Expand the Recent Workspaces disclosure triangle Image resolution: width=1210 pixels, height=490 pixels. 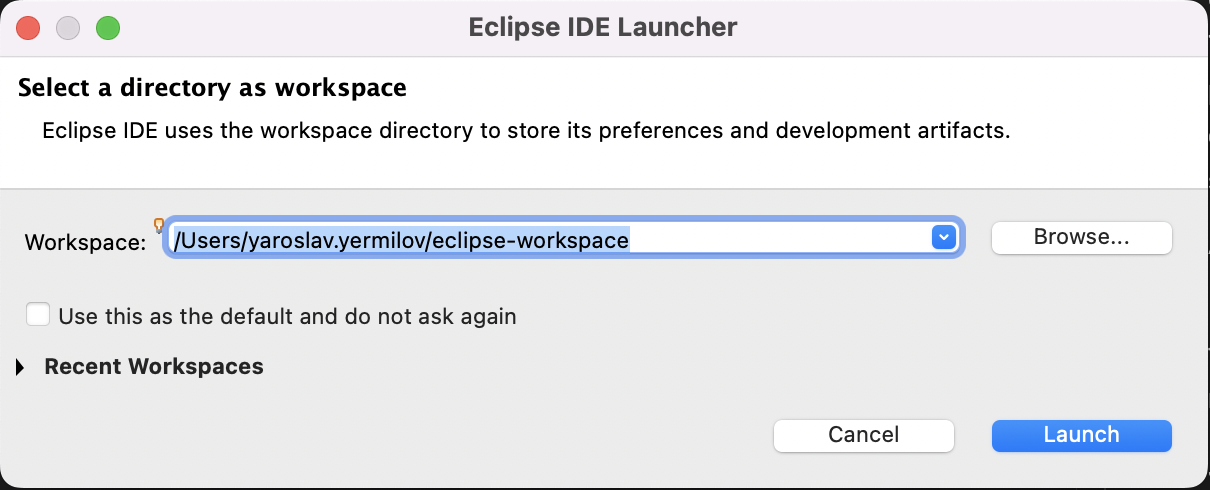[21, 368]
